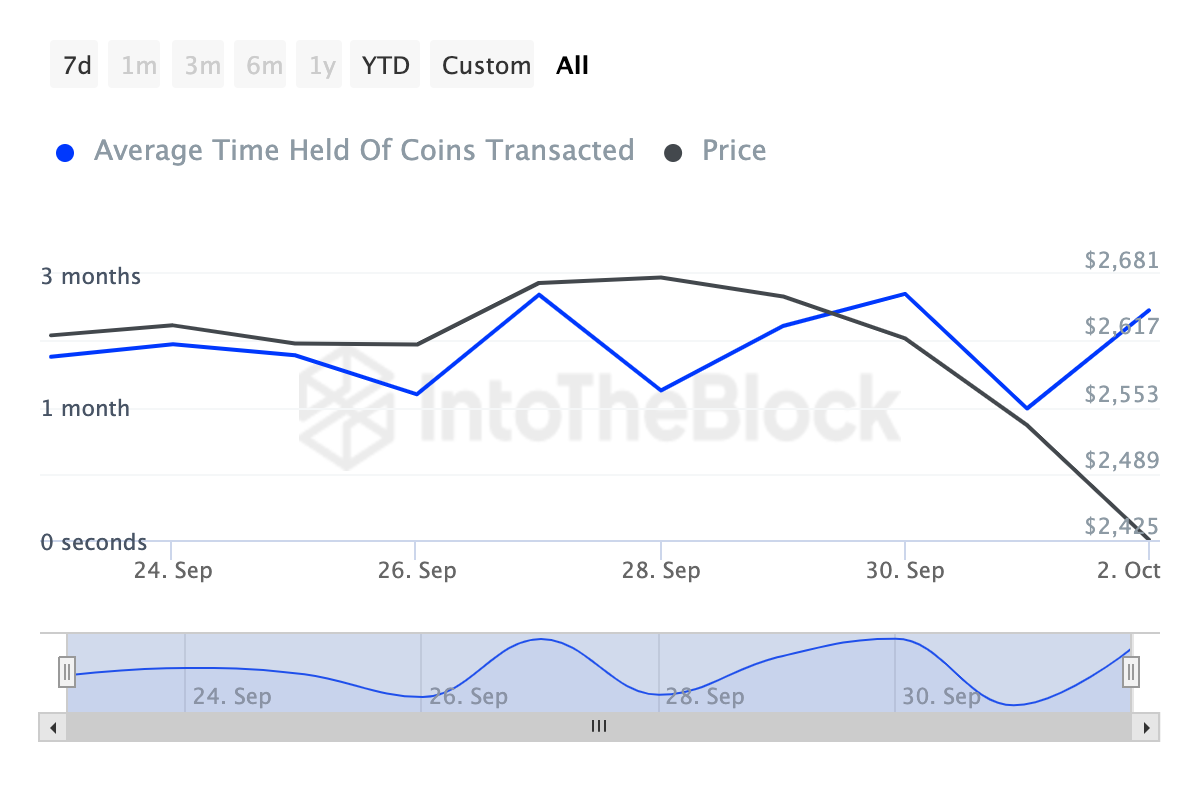Click the scrollbar left arrow

(x=52, y=727)
